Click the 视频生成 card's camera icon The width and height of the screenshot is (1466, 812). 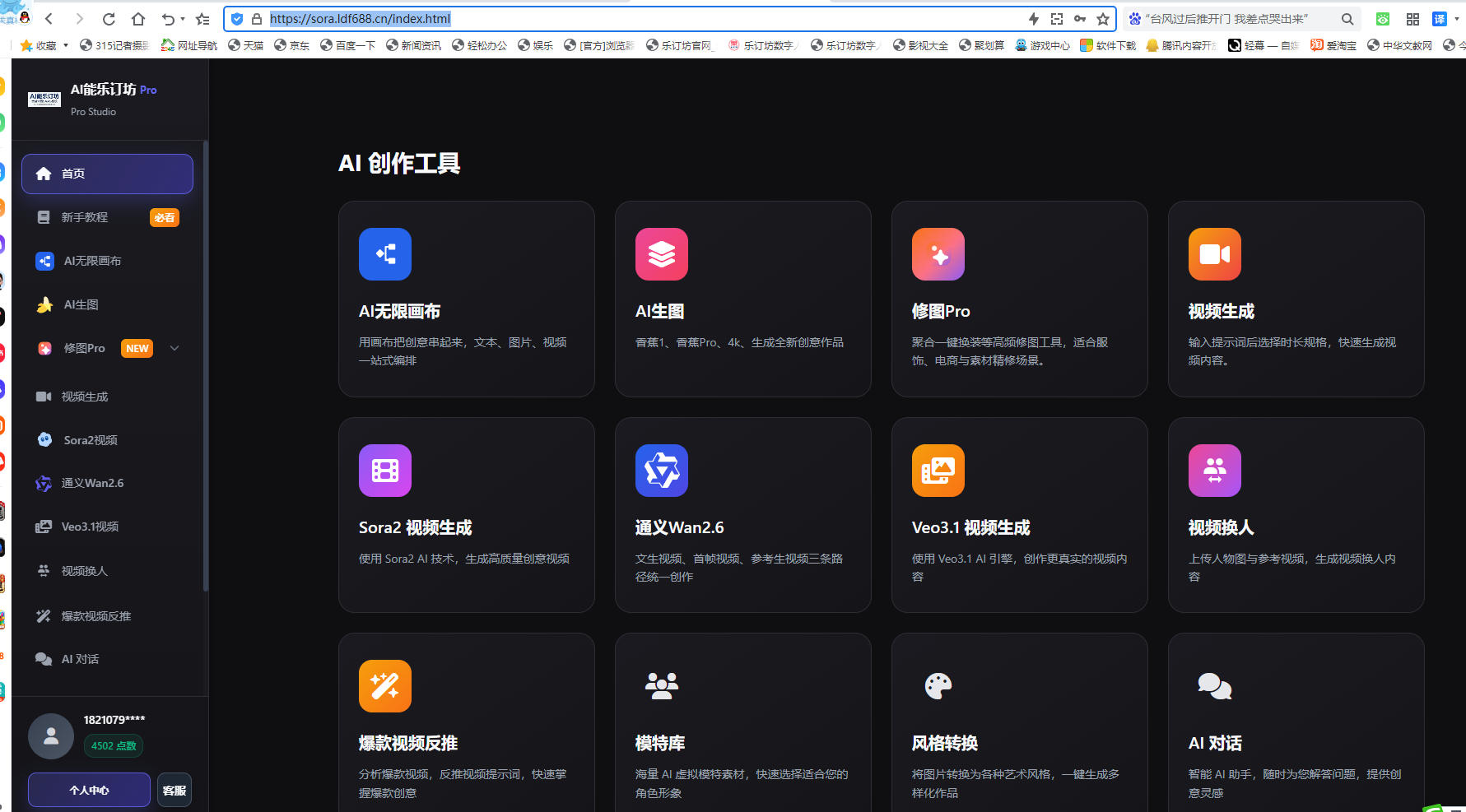[x=1215, y=254]
